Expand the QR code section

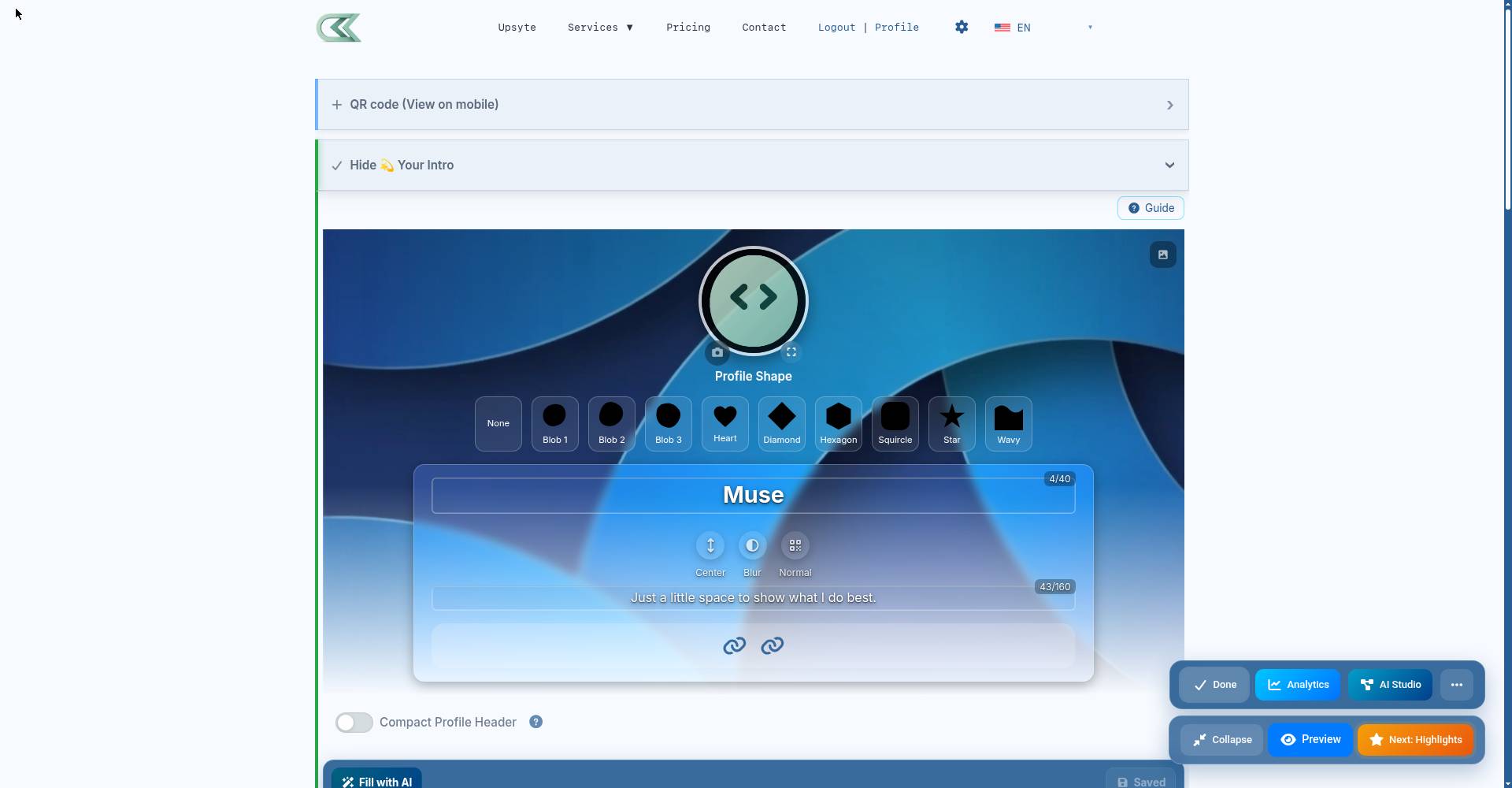pyautogui.click(x=752, y=105)
